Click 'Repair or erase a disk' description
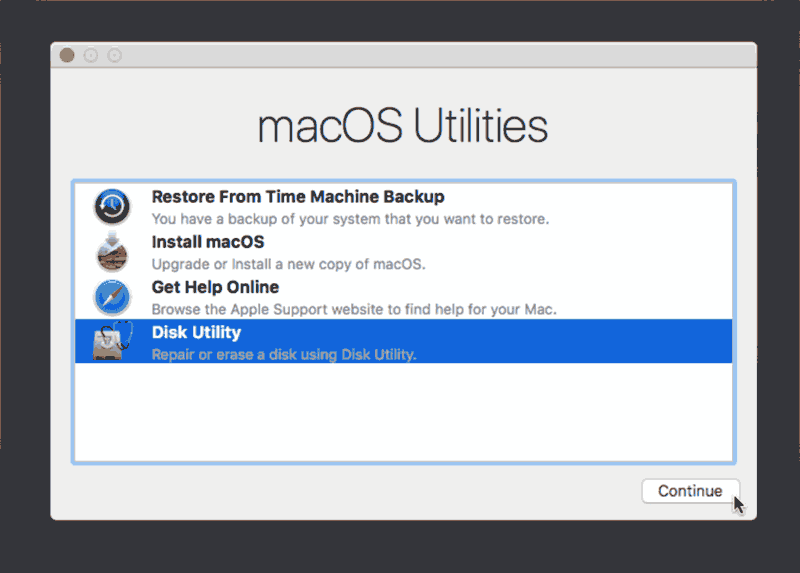 [284, 355]
